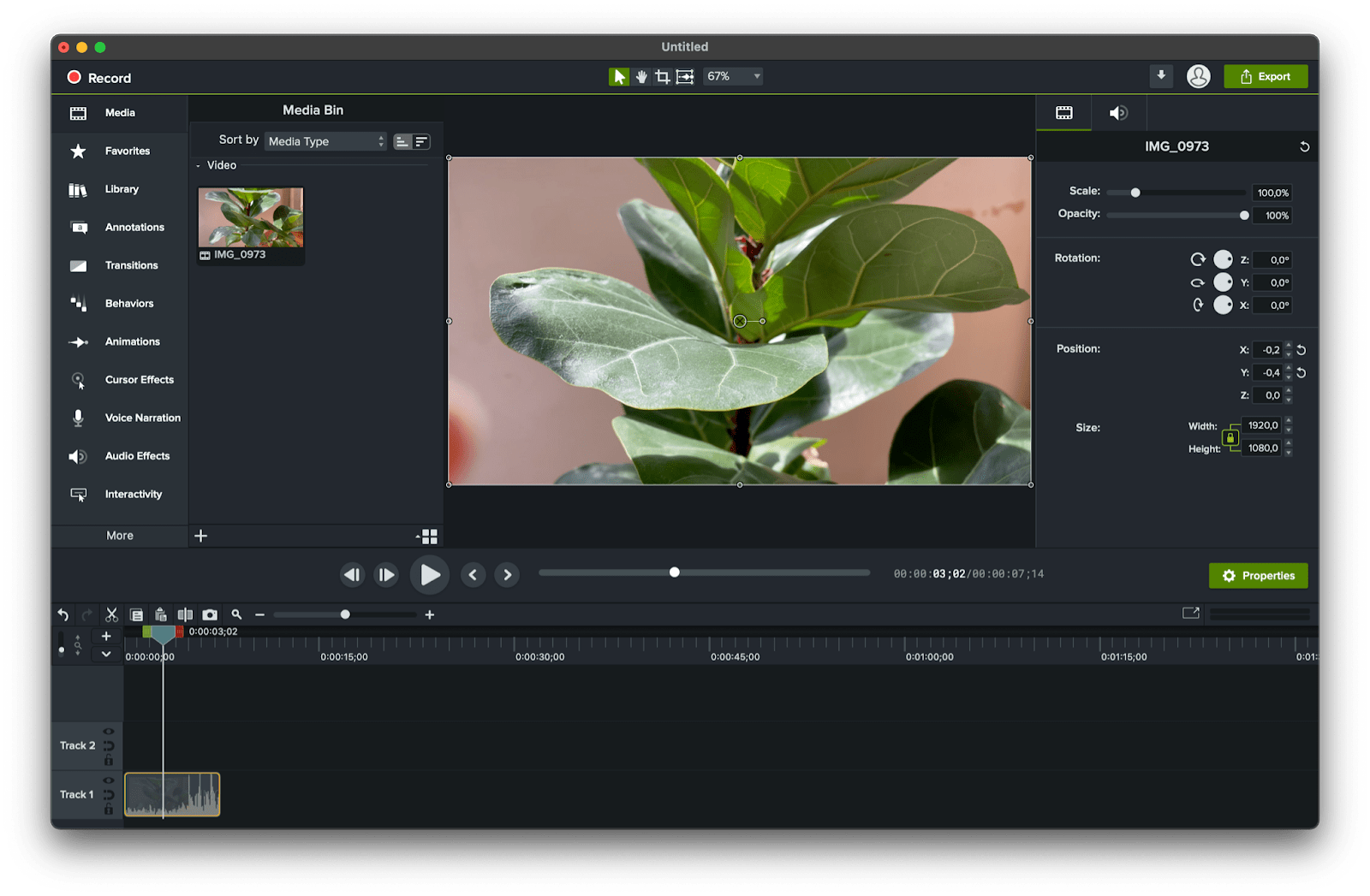Lock Track 2
The width and height of the screenshot is (1370, 896).
pyautogui.click(x=109, y=761)
